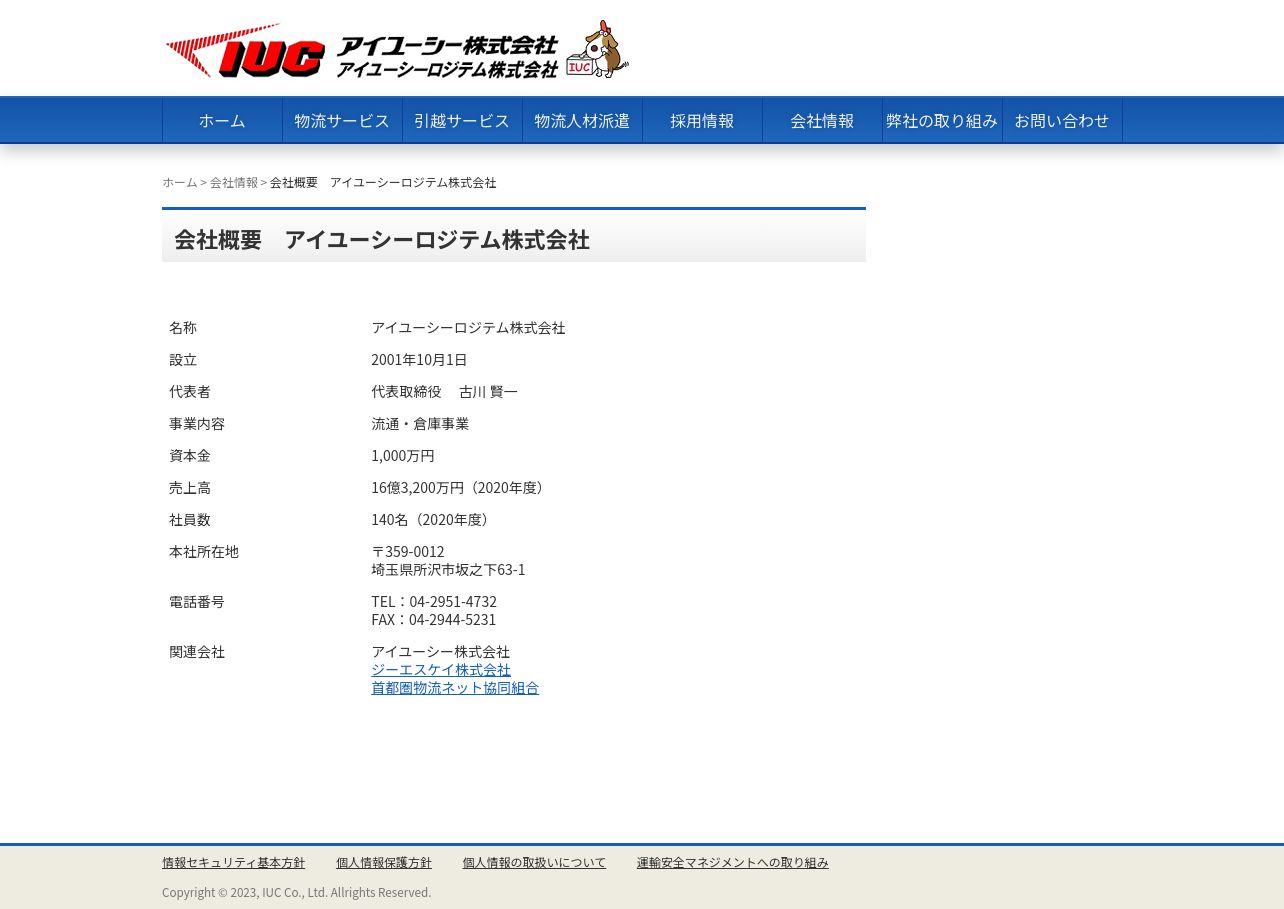1284x909 pixels.
Task: Click the 売上高 row label
Action: [190, 488]
